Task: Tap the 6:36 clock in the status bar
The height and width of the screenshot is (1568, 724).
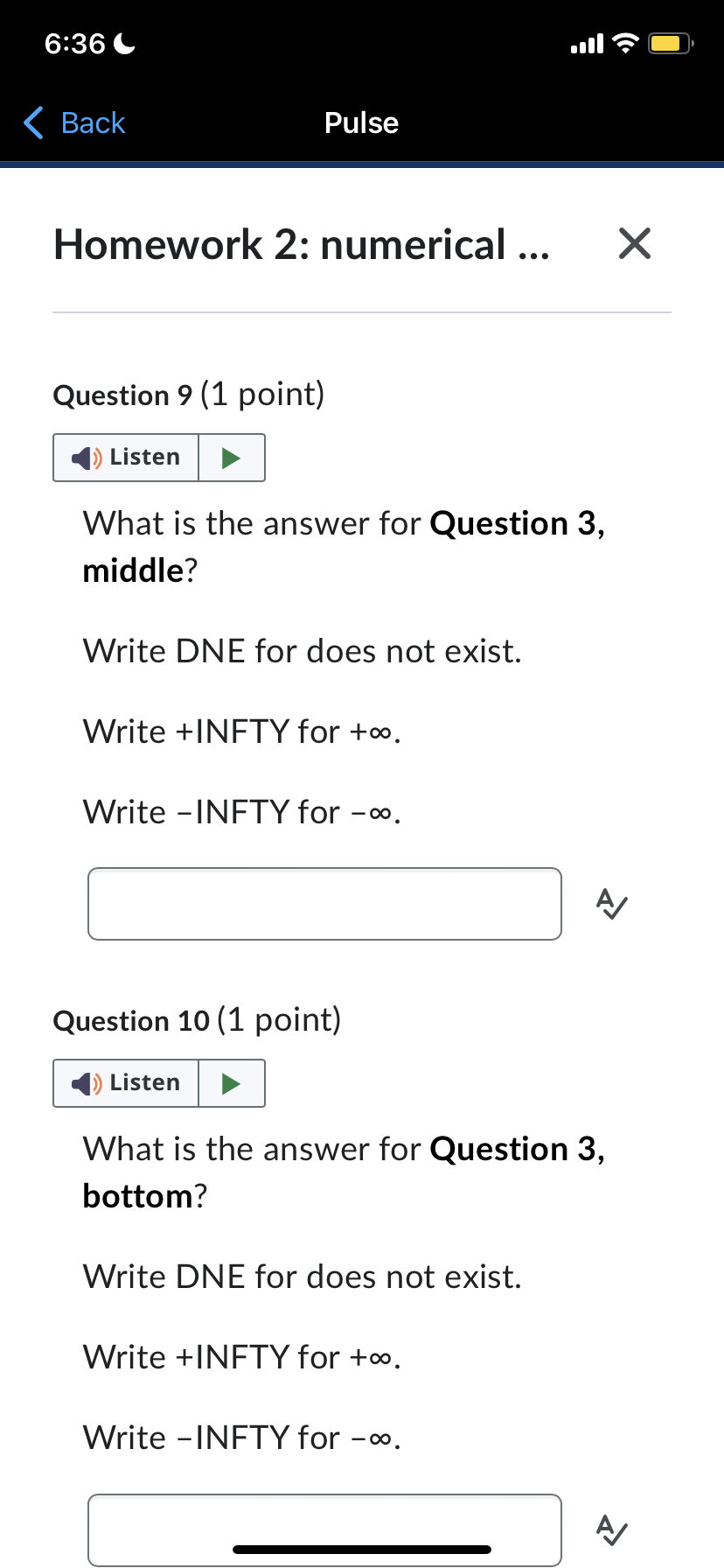Action: (74, 42)
